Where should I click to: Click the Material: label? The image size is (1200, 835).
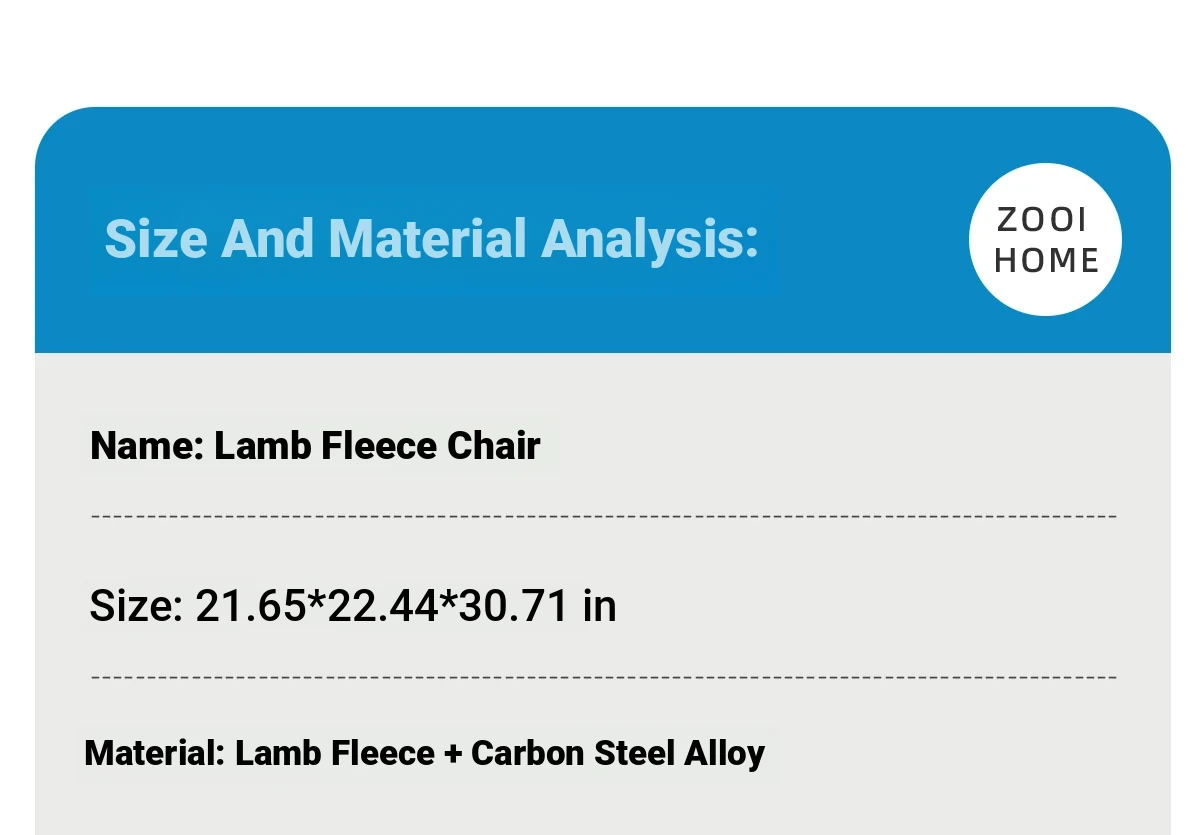coord(154,753)
